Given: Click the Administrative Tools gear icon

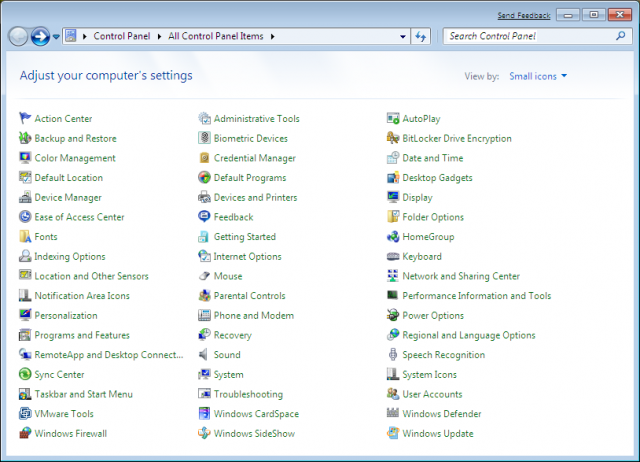Looking at the screenshot, I should point(204,118).
